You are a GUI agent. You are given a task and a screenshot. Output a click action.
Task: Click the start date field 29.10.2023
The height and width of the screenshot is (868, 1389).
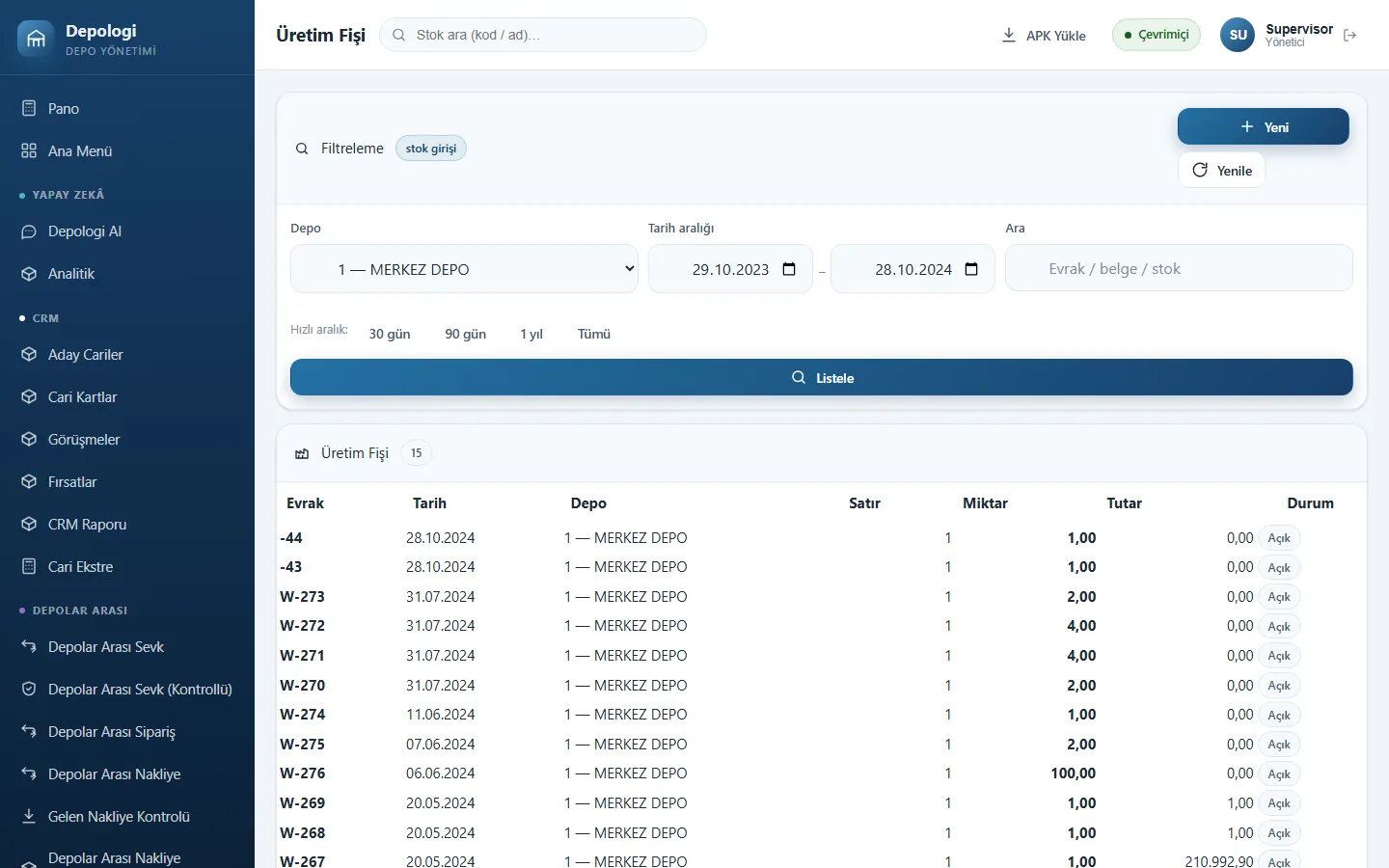click(730, 269)
